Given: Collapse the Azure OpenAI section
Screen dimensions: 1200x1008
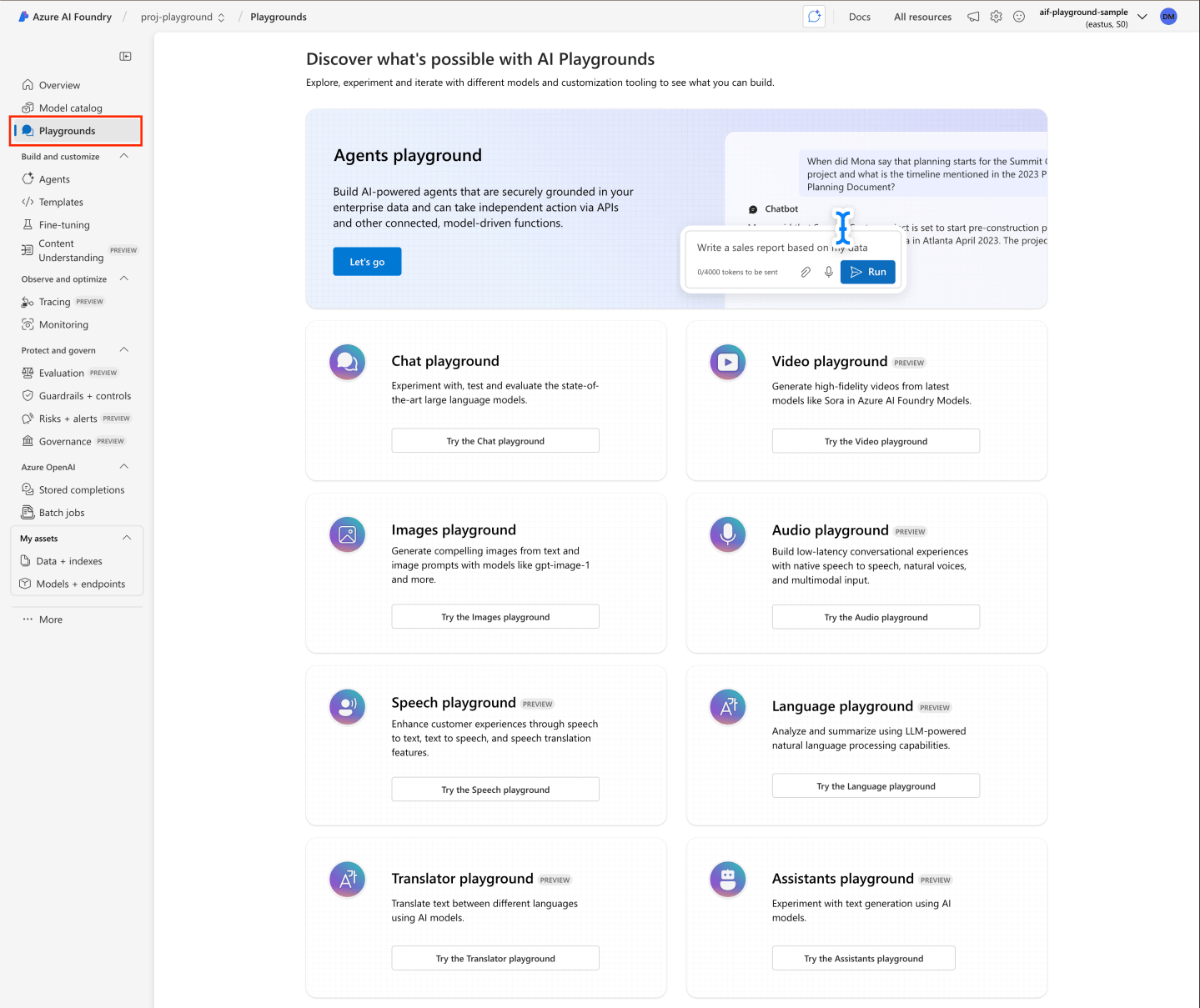Looking at the screenshot, I should coord(124,466).
